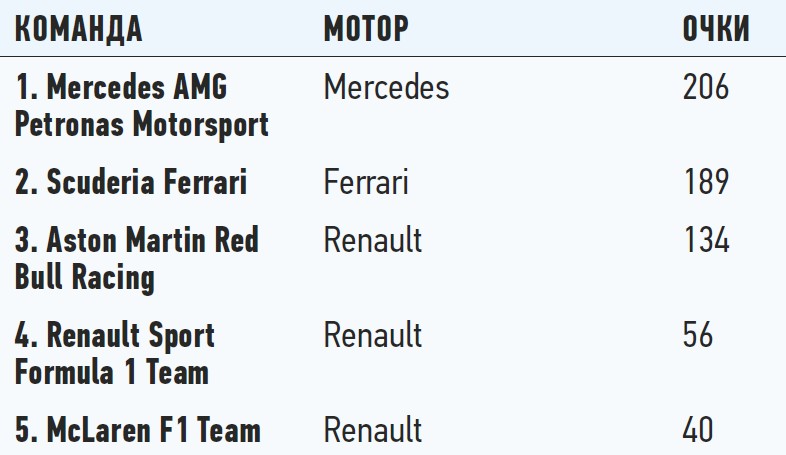Select the Aston Martin Red Bull Racing name

pos(137,258)
